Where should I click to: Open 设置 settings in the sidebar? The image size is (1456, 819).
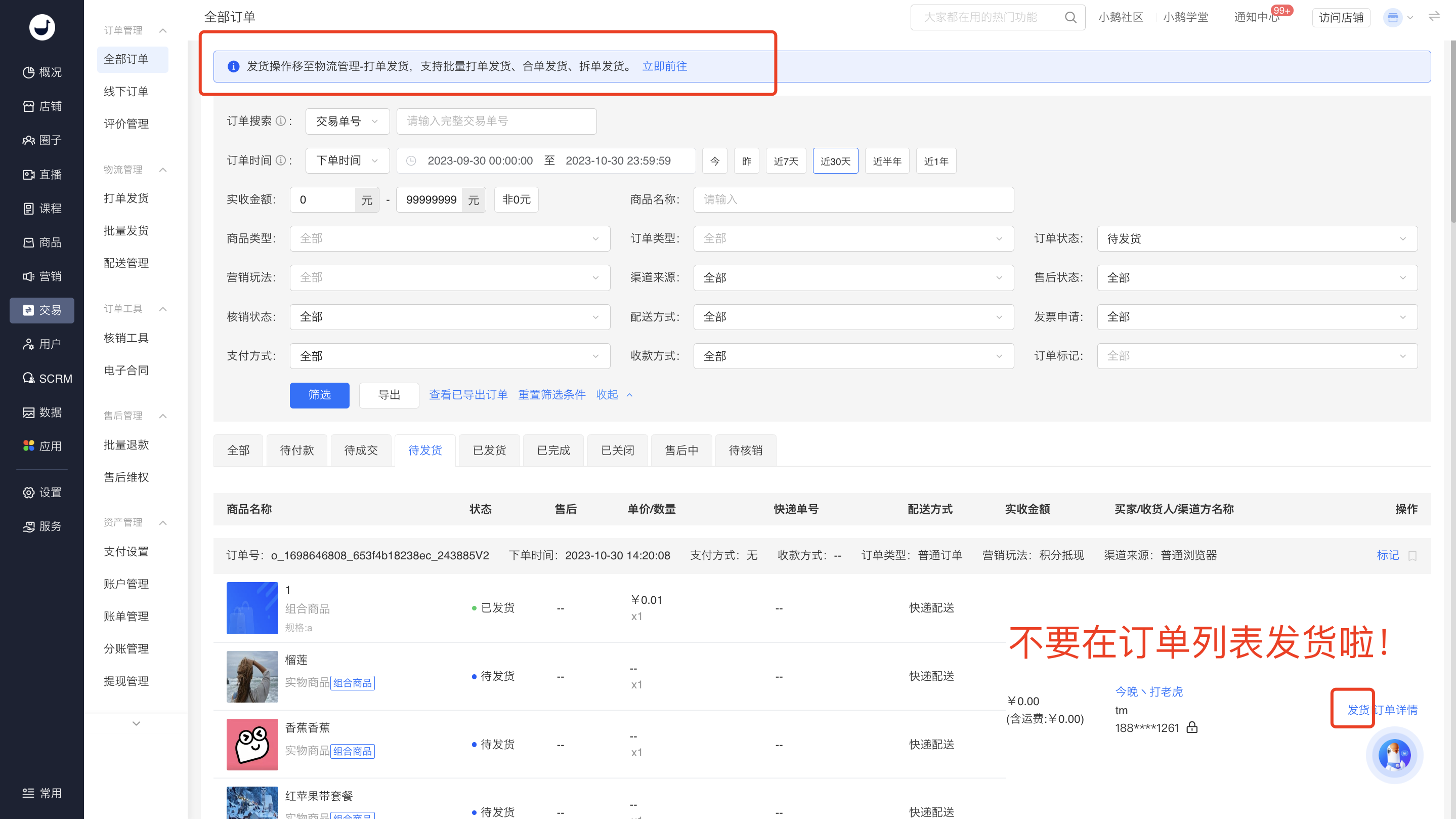42,493
